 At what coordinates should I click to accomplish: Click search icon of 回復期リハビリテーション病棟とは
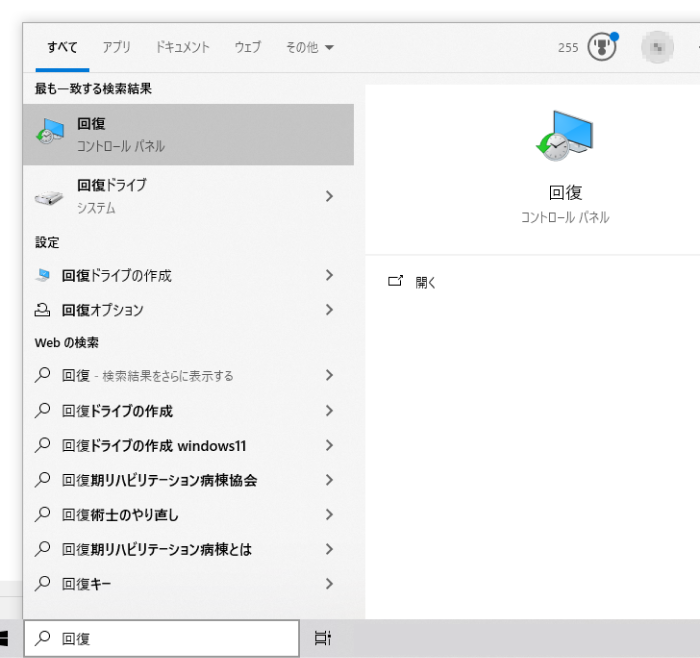(x=42, y=549)
